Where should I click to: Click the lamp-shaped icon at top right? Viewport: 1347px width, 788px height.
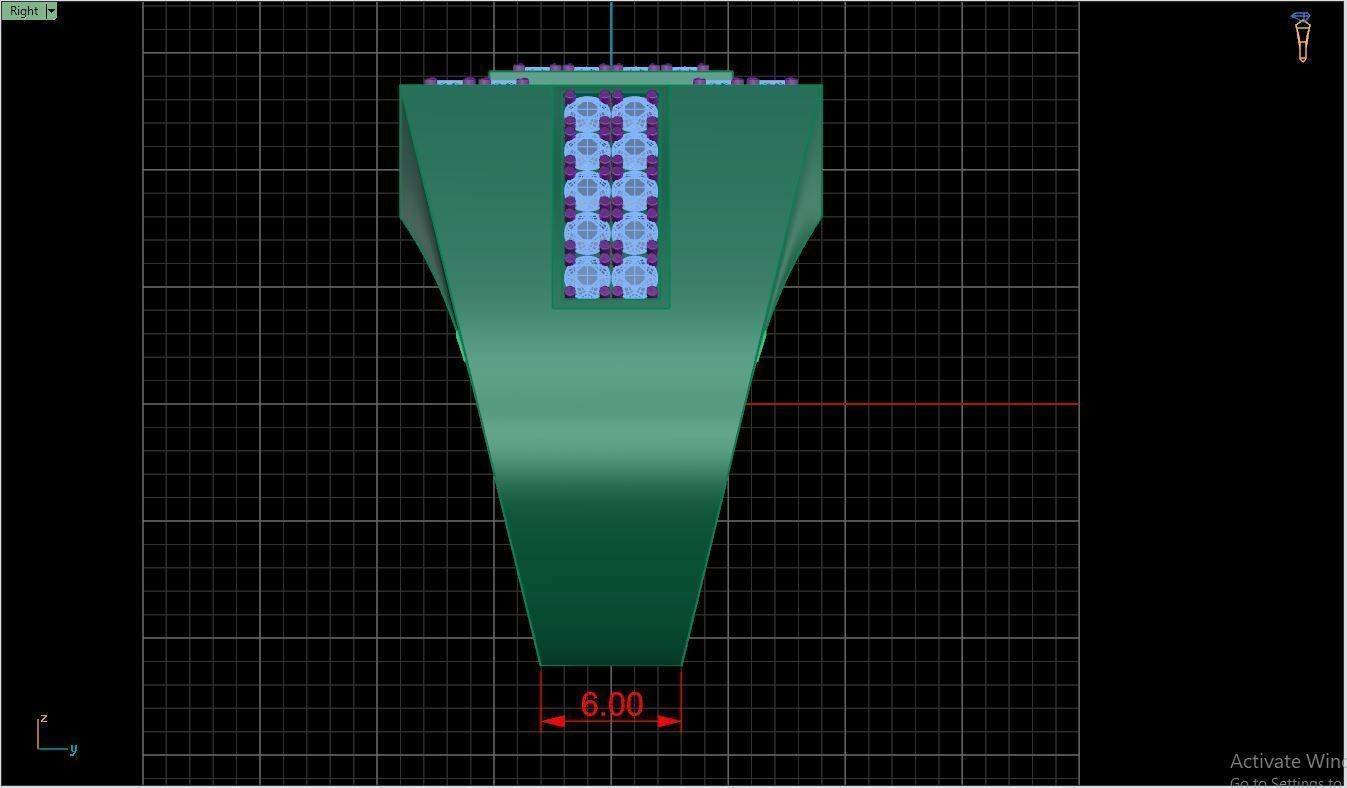point(1302,37)
